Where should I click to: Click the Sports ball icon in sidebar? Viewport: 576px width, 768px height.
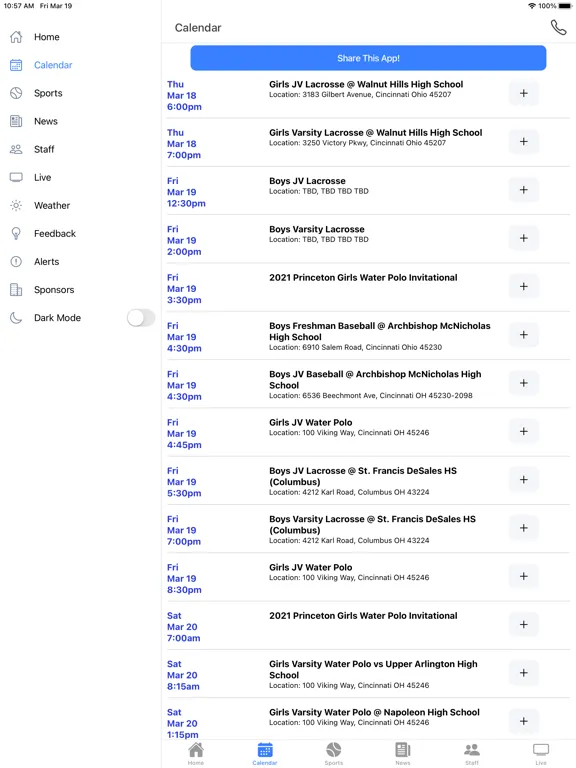point(16,93)
